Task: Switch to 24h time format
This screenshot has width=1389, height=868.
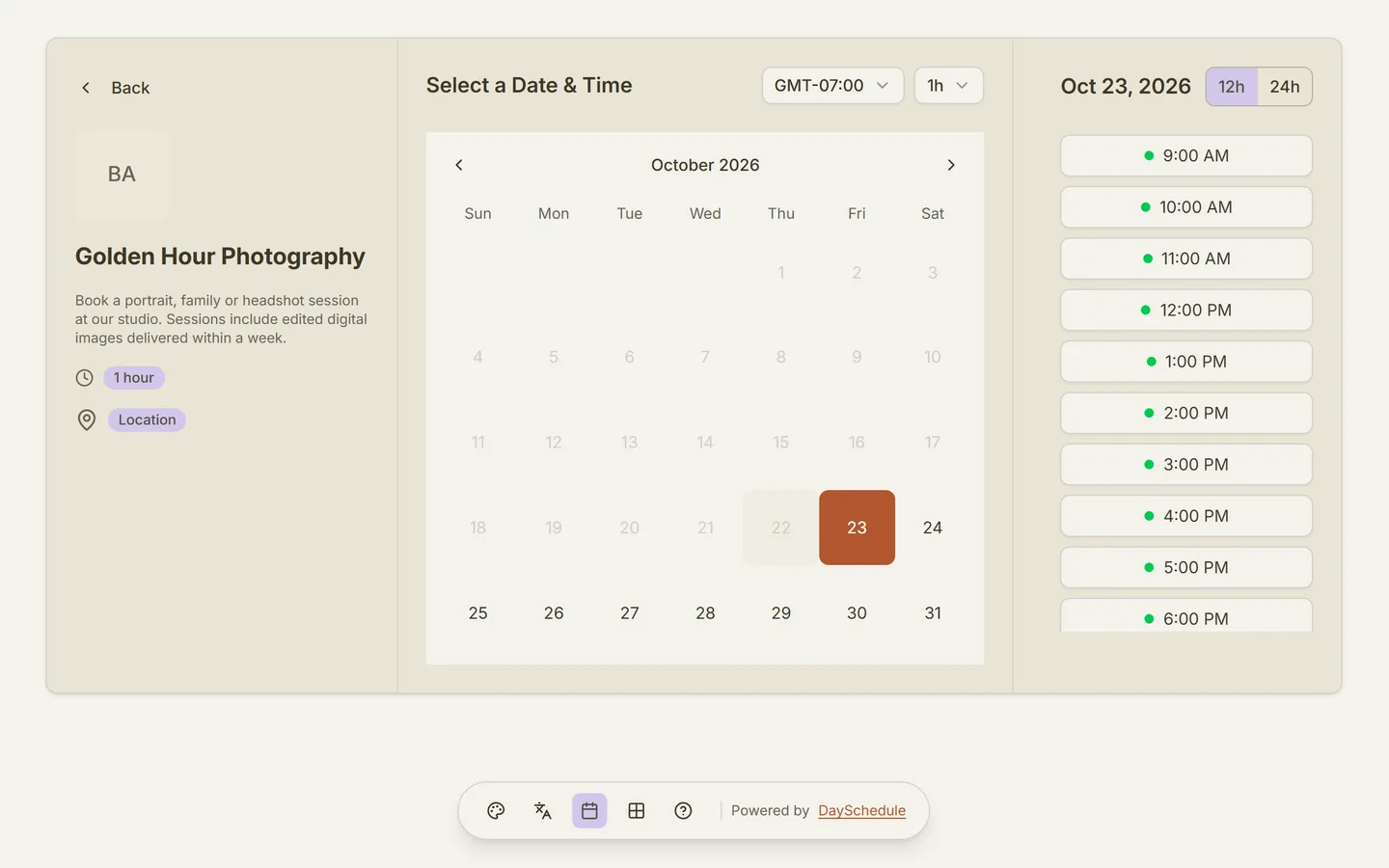Action: pos(1285,87)
